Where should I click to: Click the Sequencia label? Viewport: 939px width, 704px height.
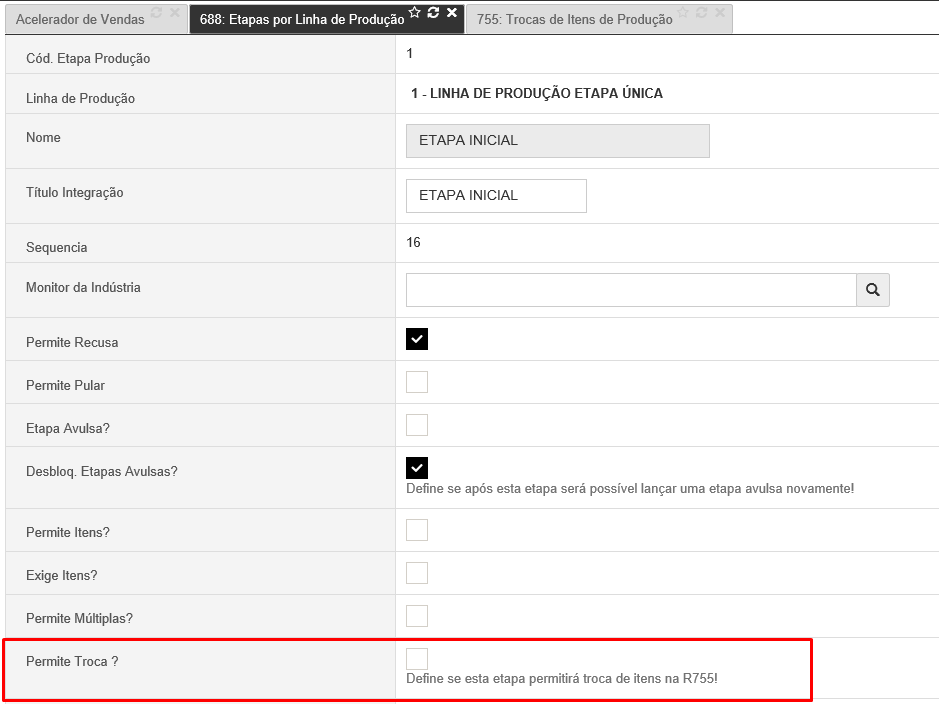click(x=56, y=248)
